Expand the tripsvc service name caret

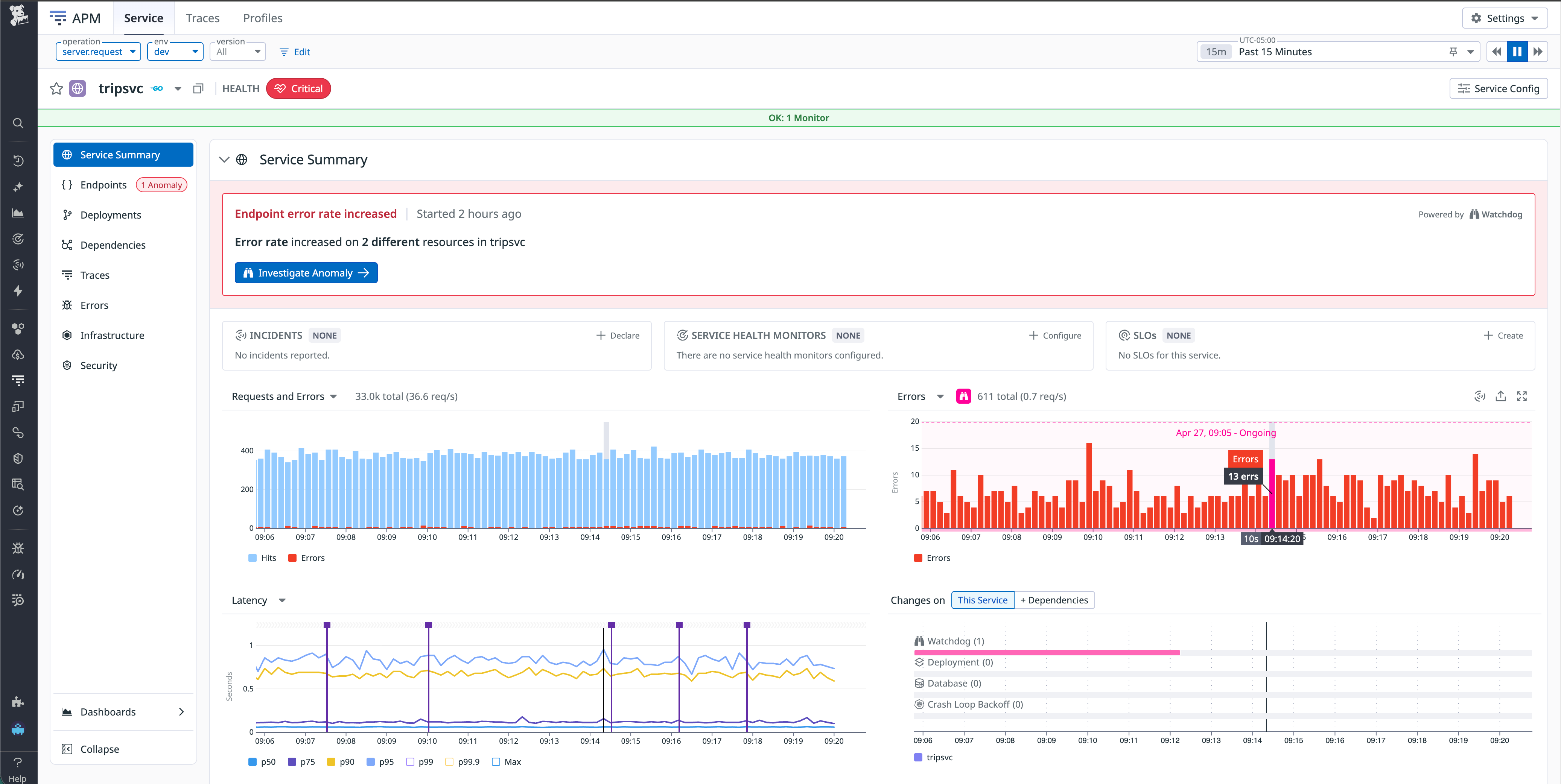(178, 88)
